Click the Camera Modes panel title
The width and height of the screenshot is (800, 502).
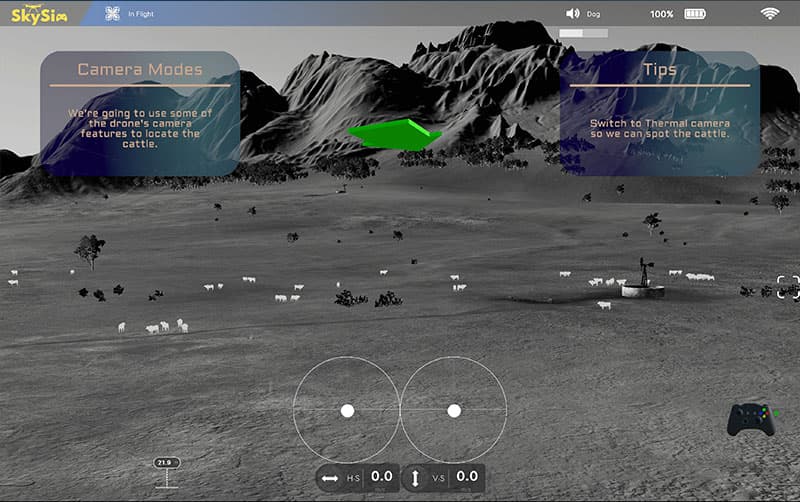click(140, 70)
